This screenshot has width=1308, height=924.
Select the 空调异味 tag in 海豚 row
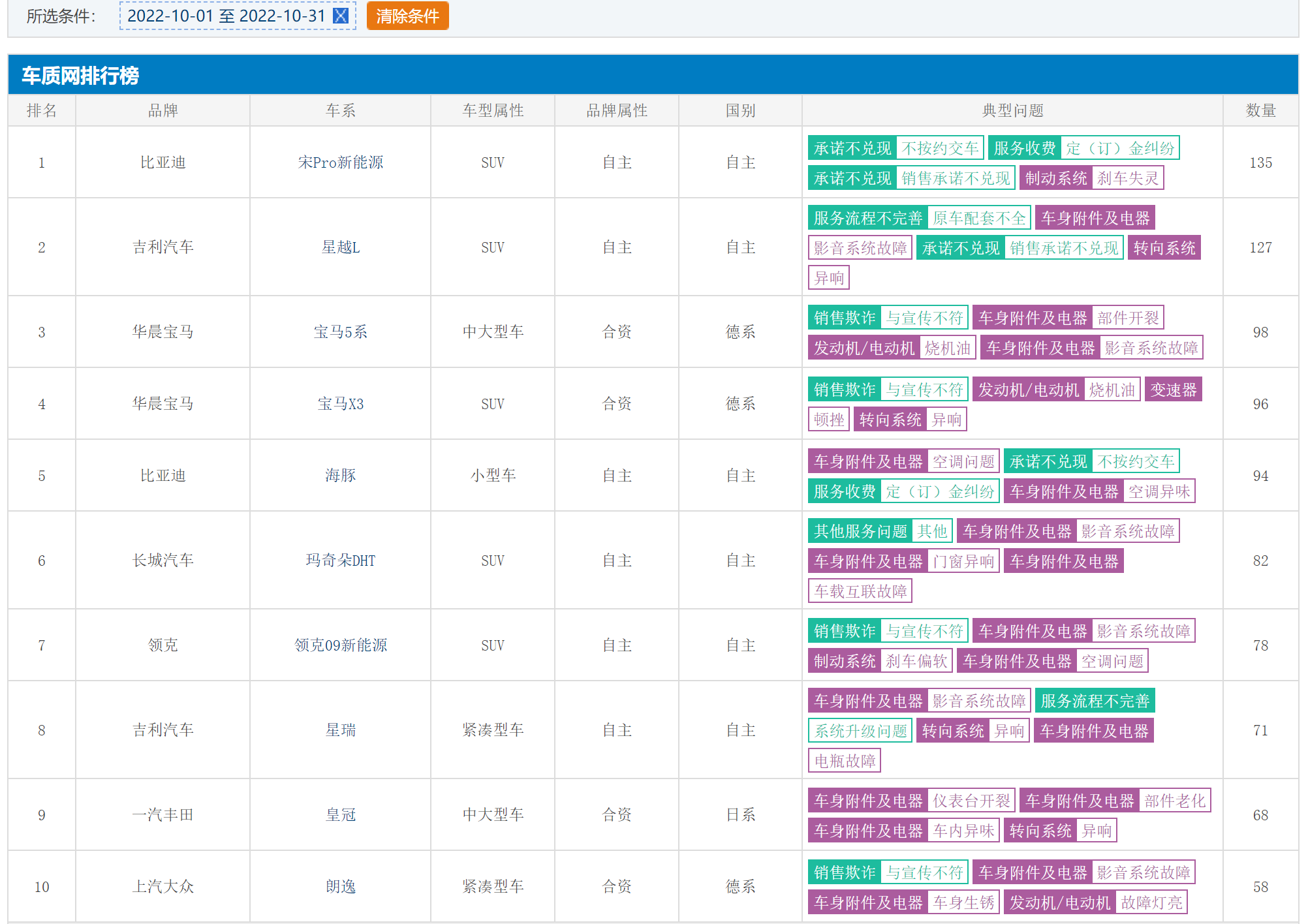(1159, 491)
